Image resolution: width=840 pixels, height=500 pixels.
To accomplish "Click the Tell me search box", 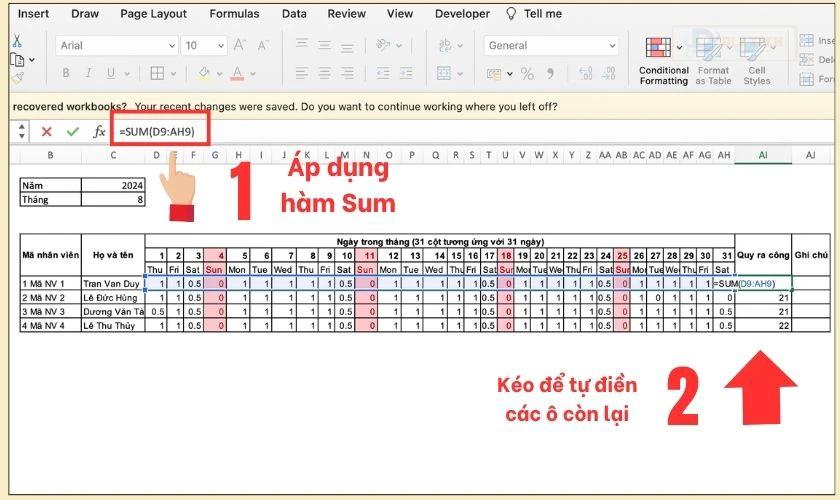I will (534, 14).
